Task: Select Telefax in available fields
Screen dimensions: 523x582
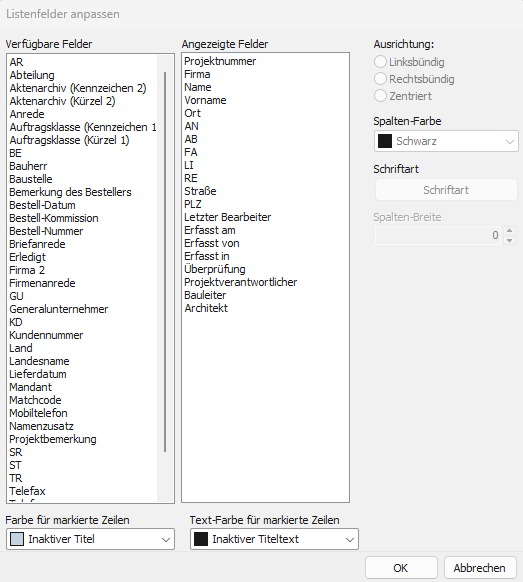Action: (27, 491)
